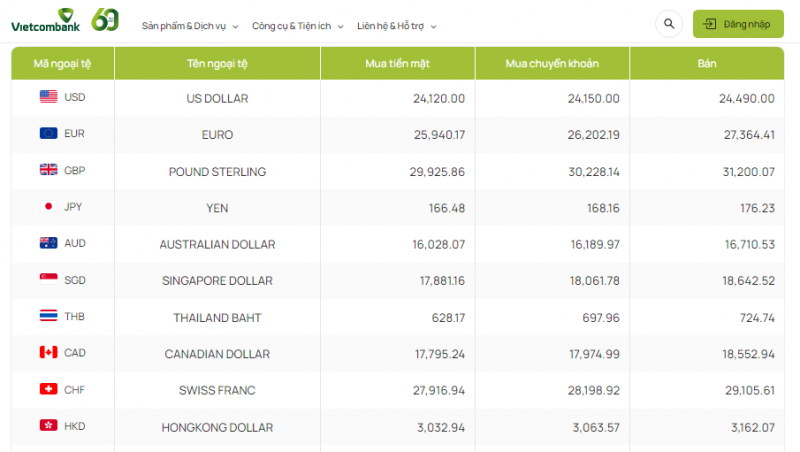
Task: Expand chevron beside Công cụ & Tiện ích
Action: (x=340, y=27)
